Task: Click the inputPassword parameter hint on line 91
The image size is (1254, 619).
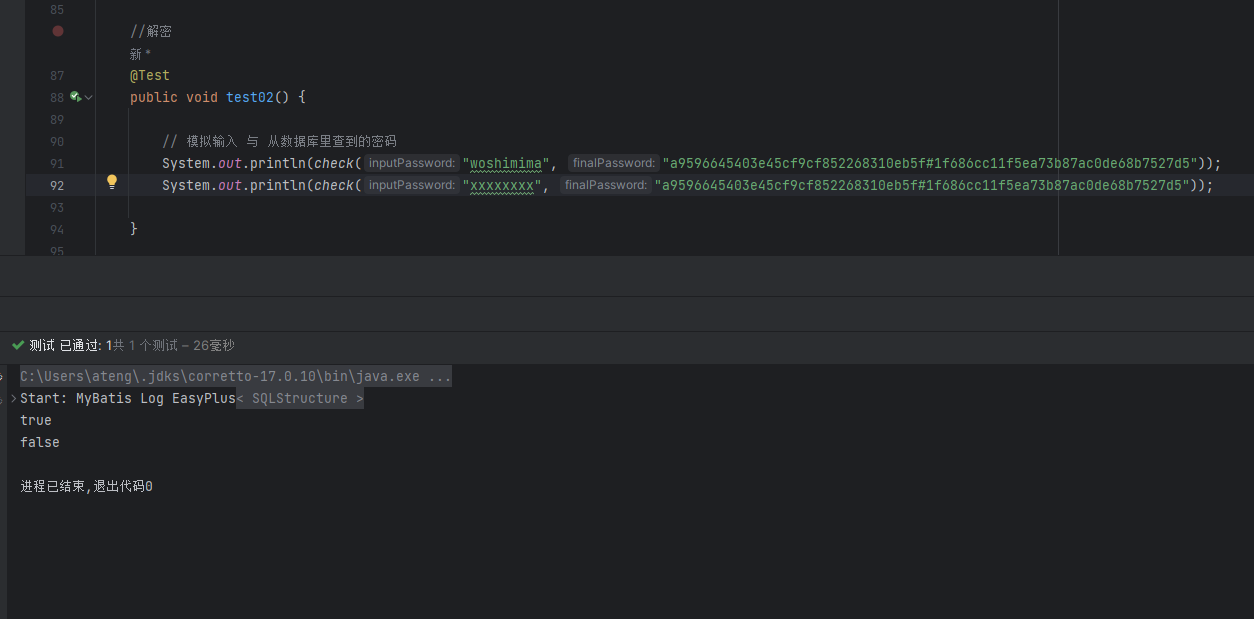Action: point(412,163)
